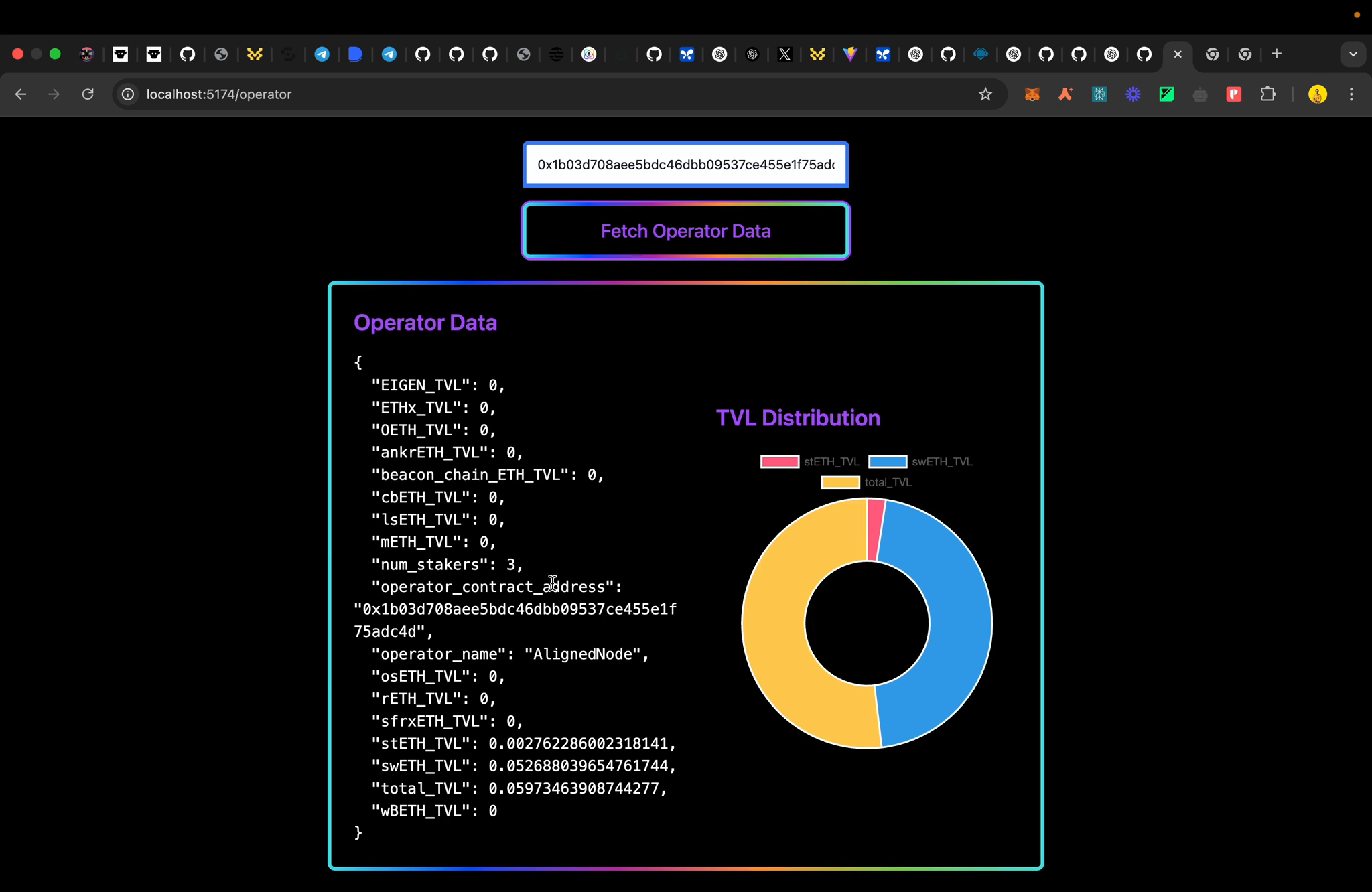Viewport: 1372px width, 892px height.
Task: Switch to the blue headset icon tab
Action: coord(981,54)
